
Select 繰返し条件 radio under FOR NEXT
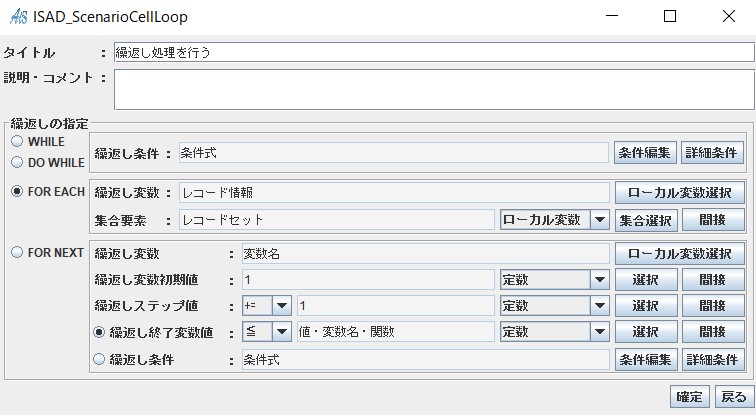pyautogui.click(x=99, y=359)
